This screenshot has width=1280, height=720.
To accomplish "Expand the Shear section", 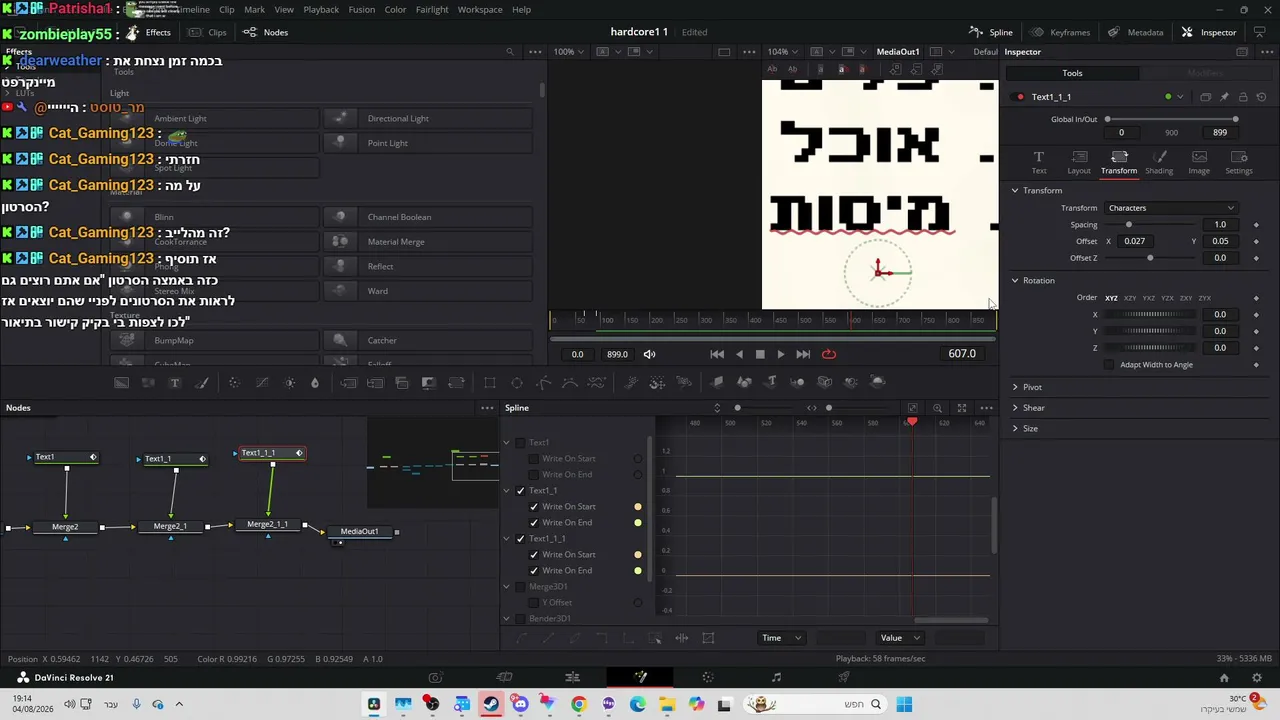I will pos(1015,408).
